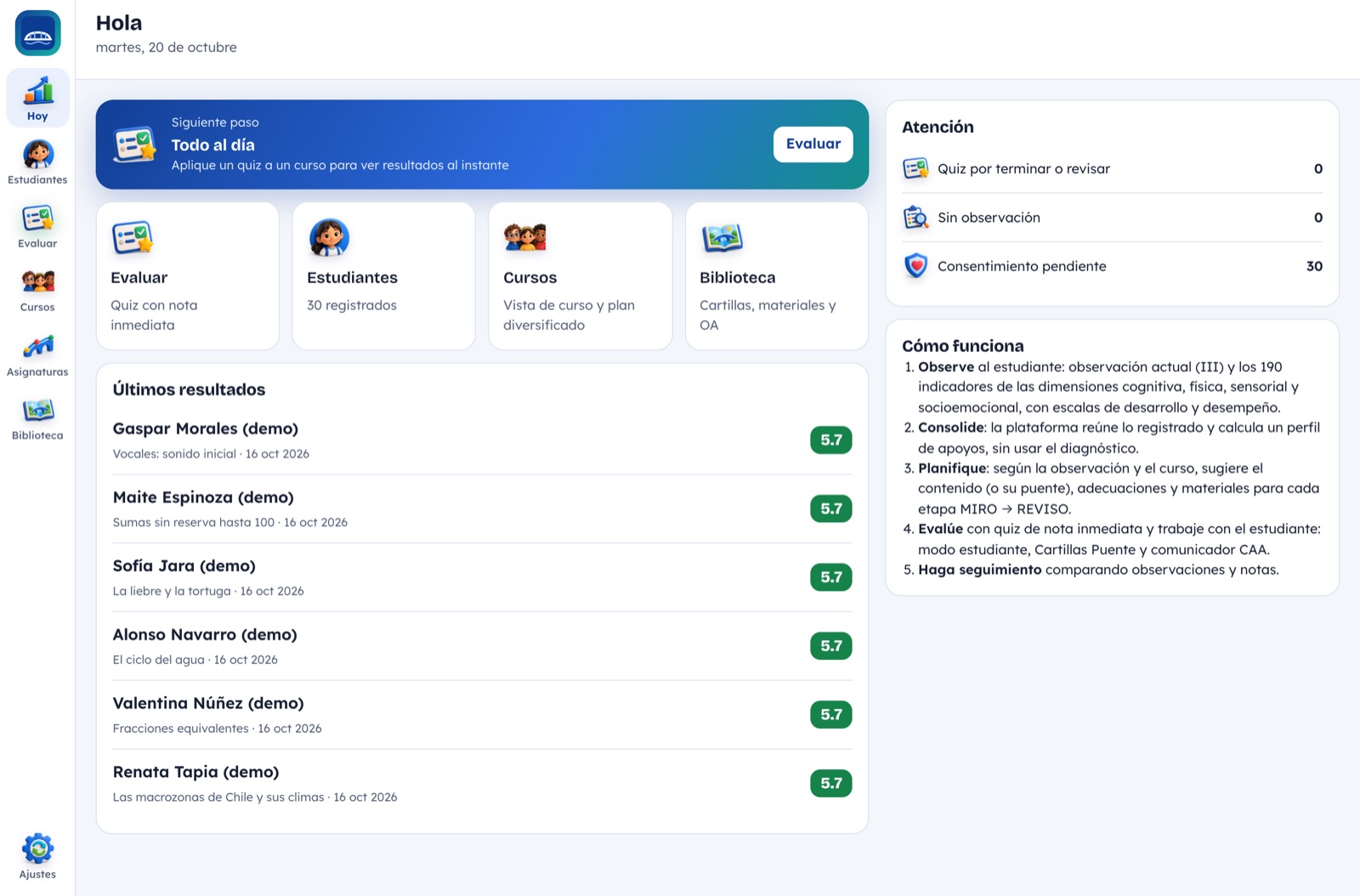This screenshot has width=1360, height=896.
Task: Open the Biblioteca card Cartillas, materiales y OA
Action: coord(777,276)
